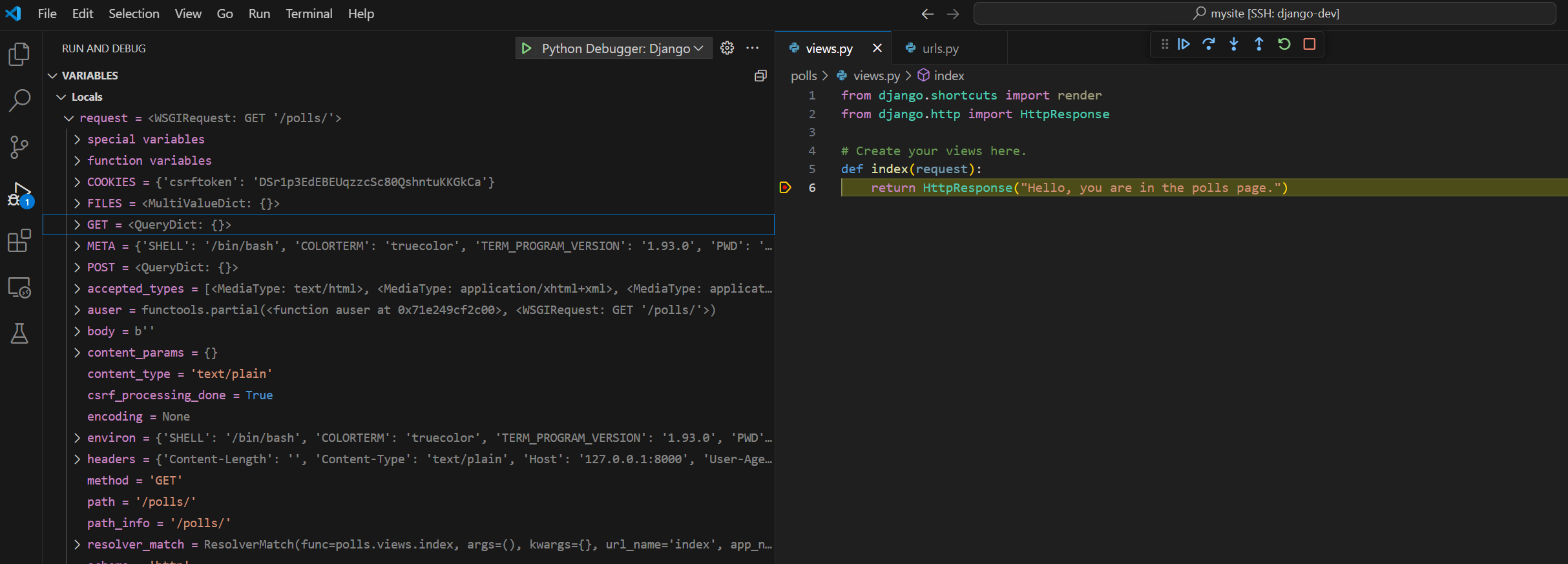Open the Go menu
Screen dimensions: 1568x564
click(x=225, y=14)
